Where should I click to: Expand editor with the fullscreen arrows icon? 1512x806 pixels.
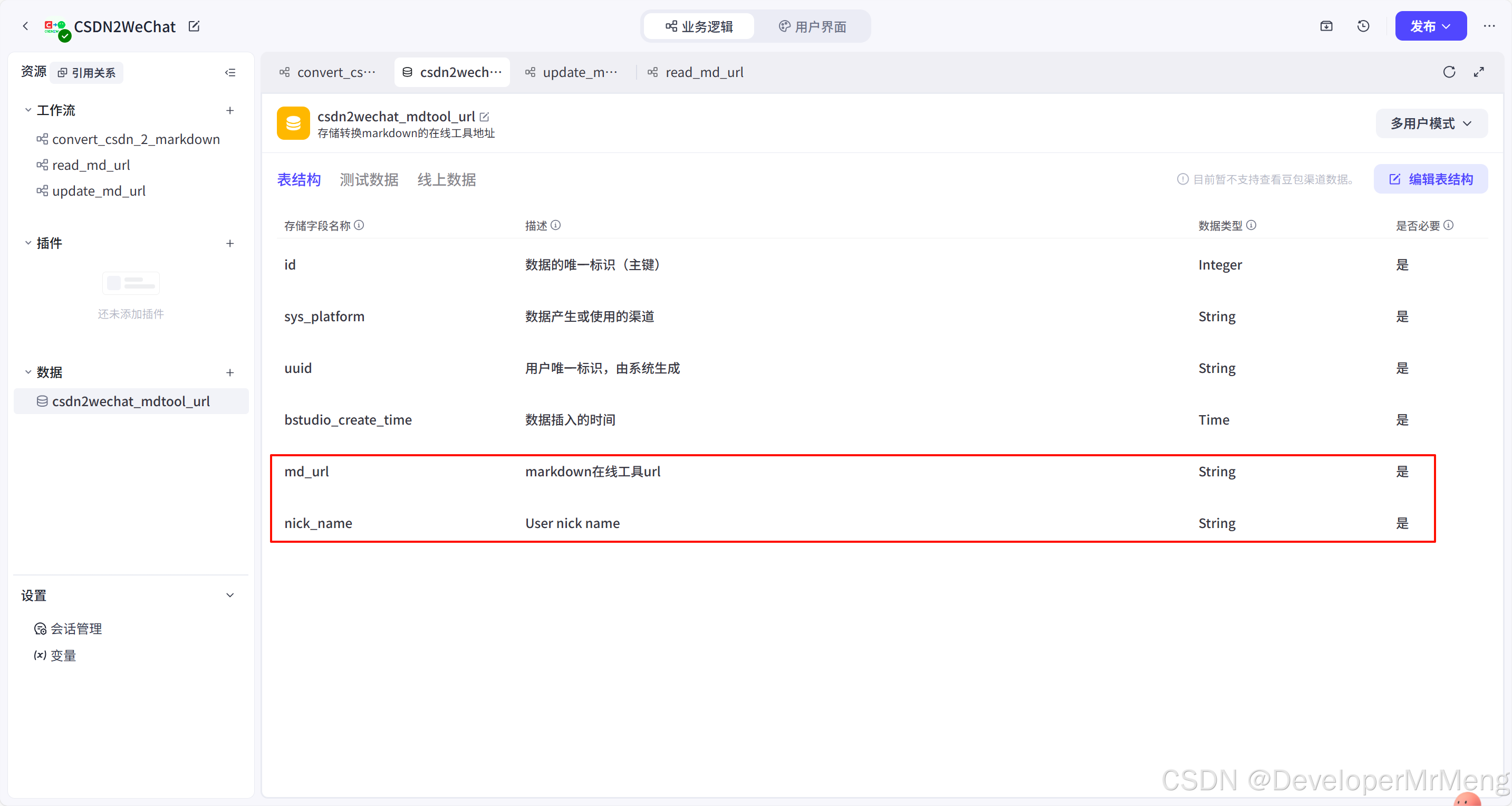coord(1479,72)
